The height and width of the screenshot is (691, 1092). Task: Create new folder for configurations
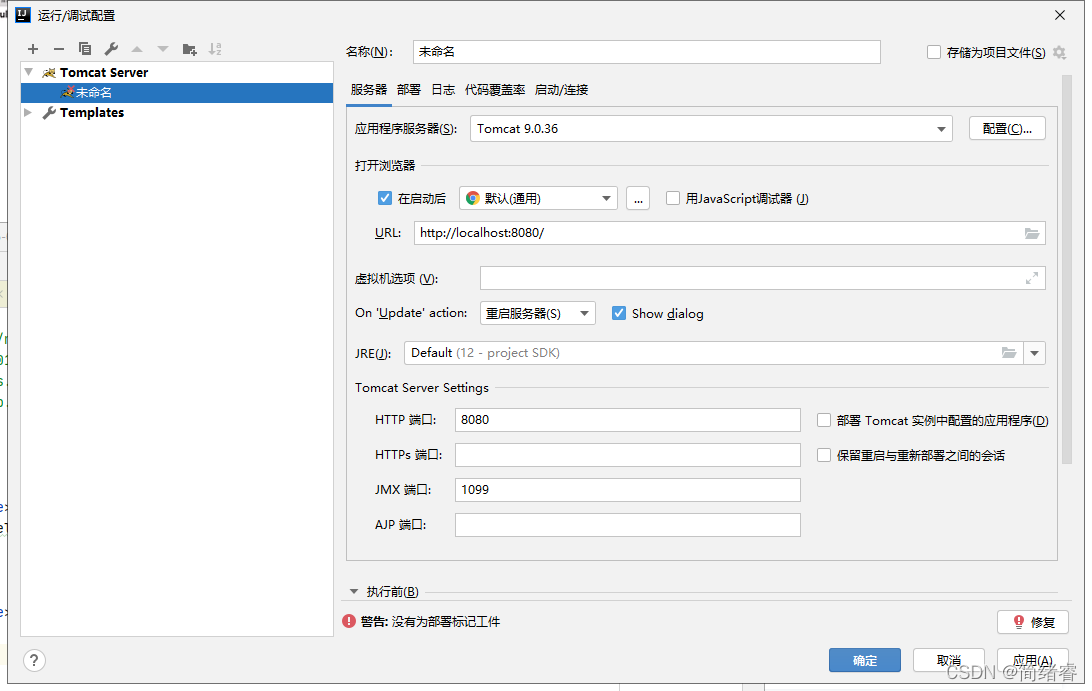point(189,48)
